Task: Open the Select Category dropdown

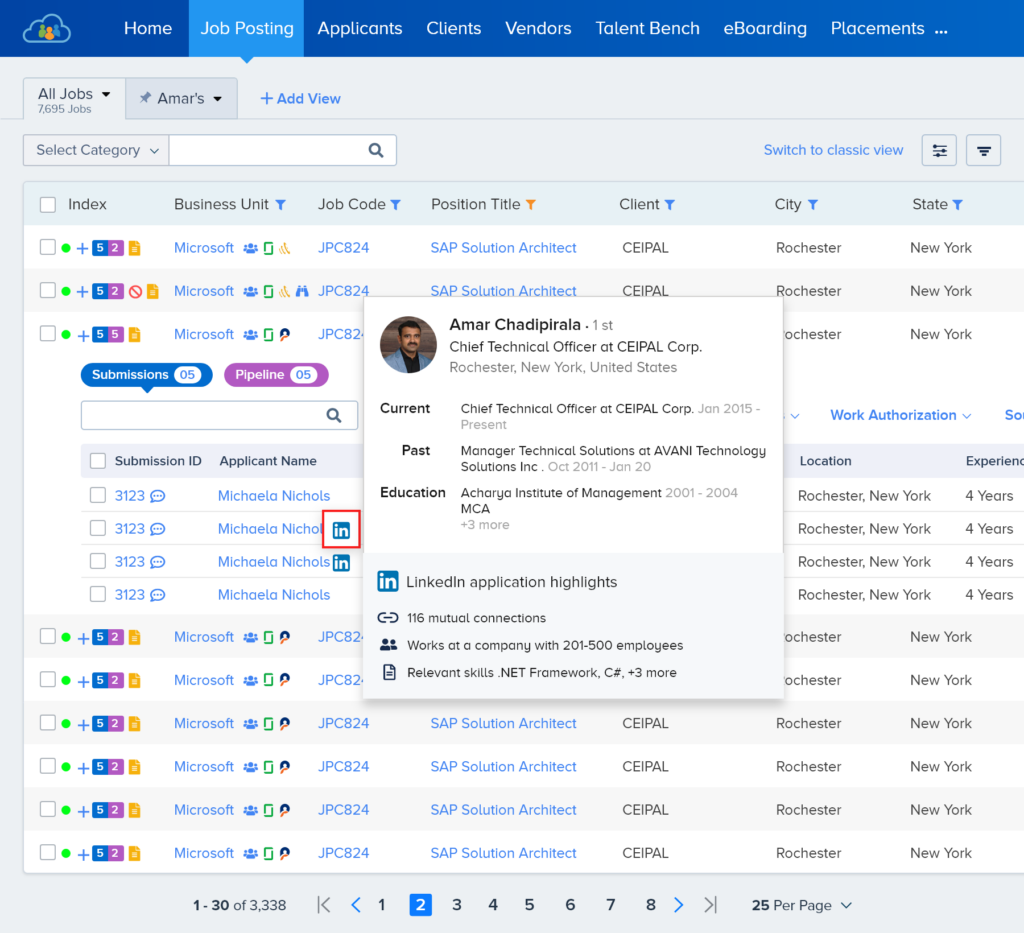Action: coord(97,150)
